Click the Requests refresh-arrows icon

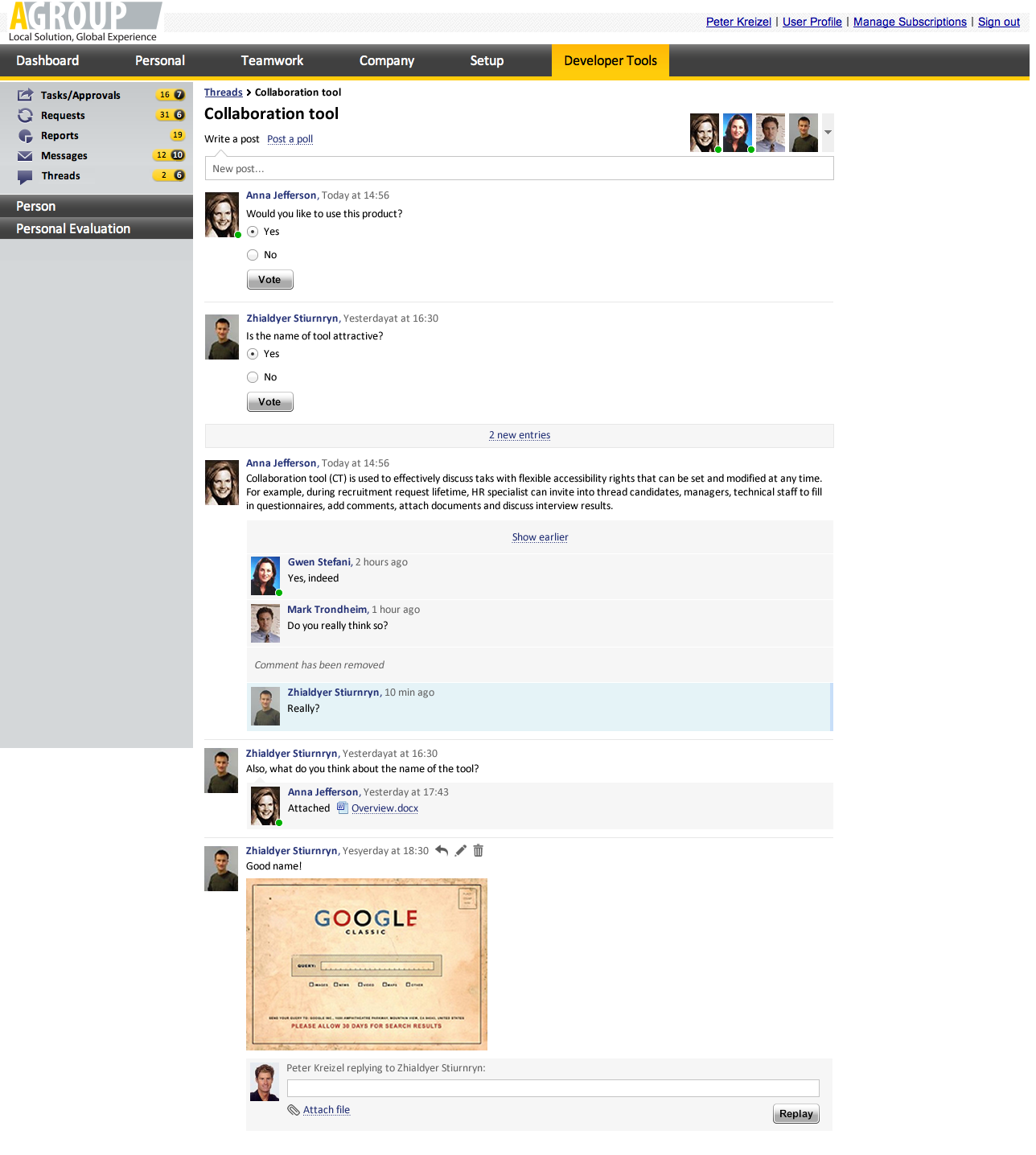[x=25, y=115]
